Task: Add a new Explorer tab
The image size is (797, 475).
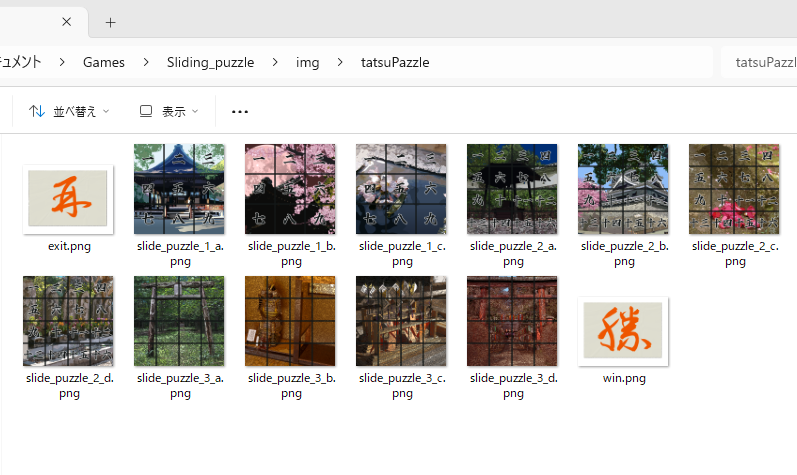Action: 110,22
